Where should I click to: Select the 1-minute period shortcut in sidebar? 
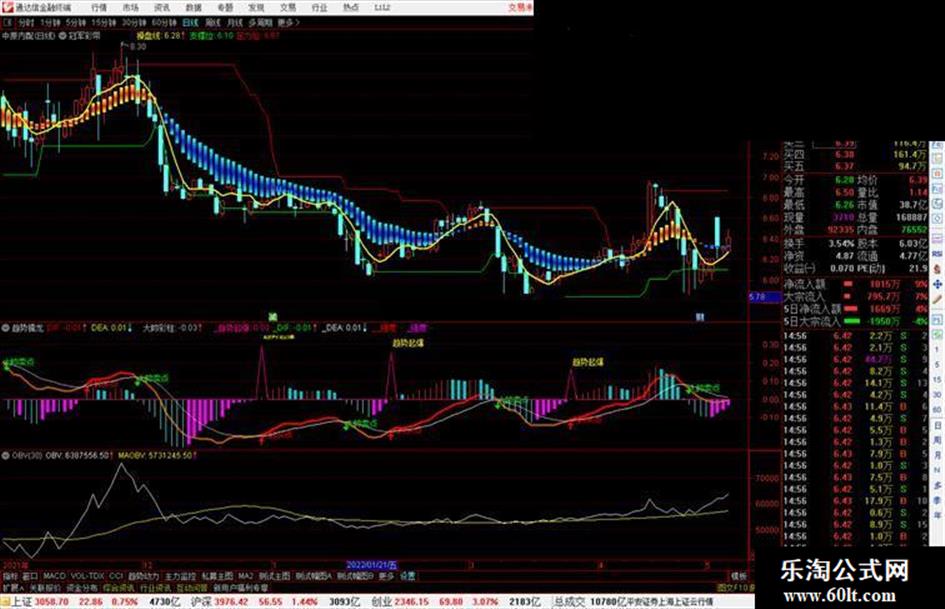pyautogui.click(x=937, y=350)
